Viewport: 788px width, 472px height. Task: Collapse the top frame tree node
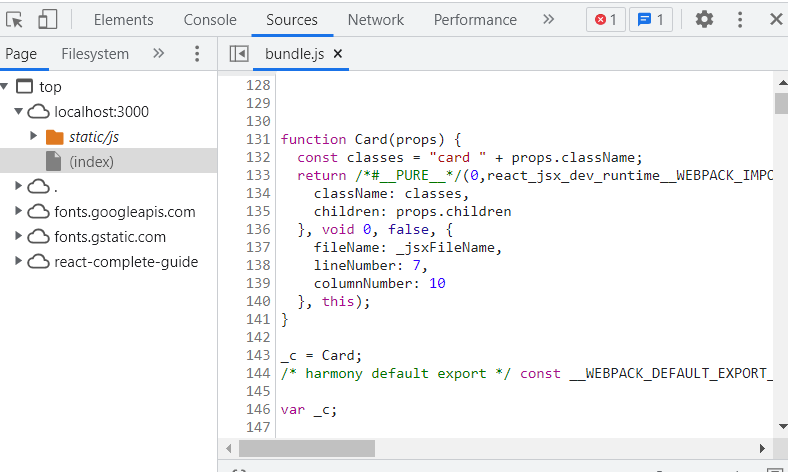pos(5,86)
